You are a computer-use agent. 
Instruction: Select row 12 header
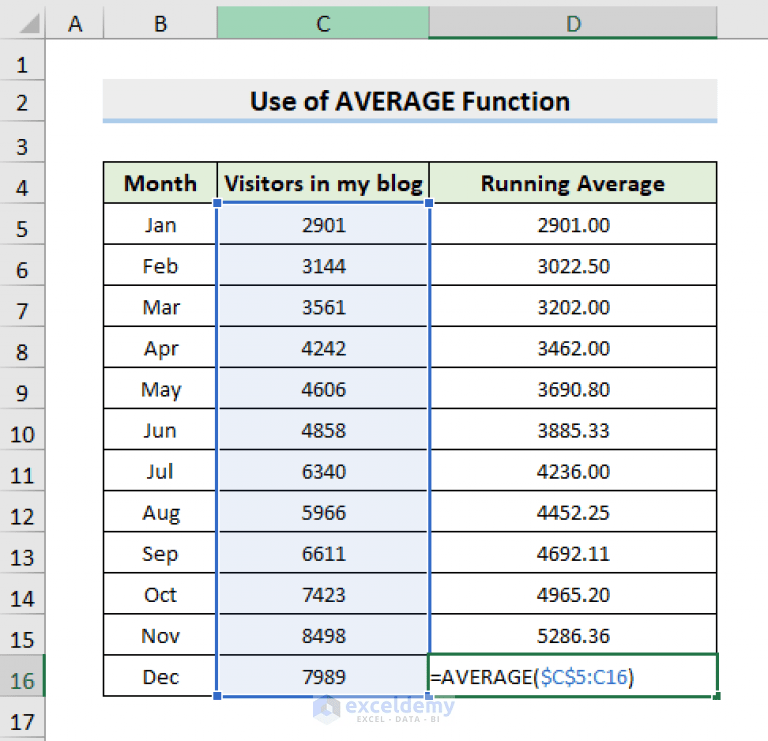[x=22, y=512]
